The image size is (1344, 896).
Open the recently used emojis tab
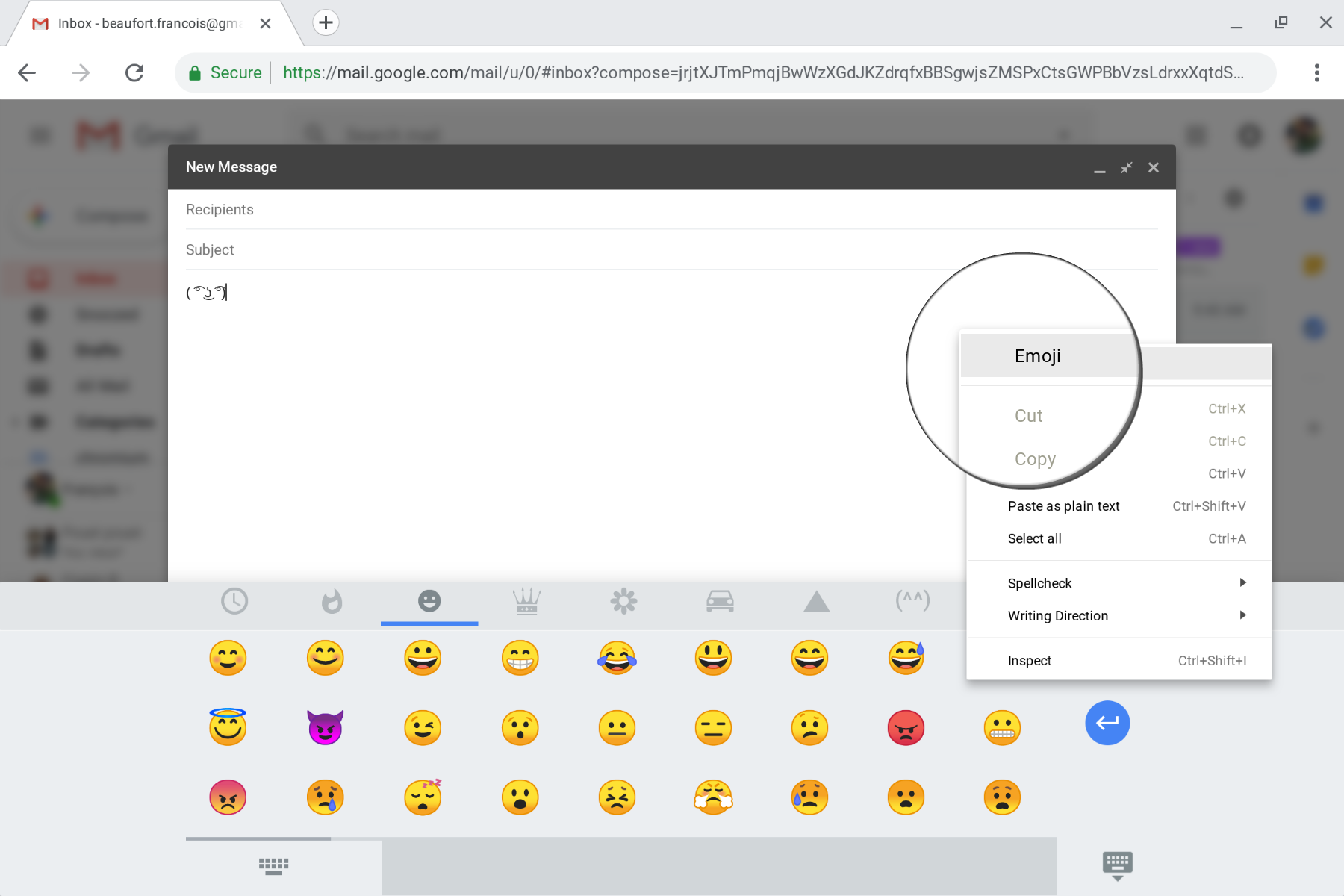[x=234, y=601]
